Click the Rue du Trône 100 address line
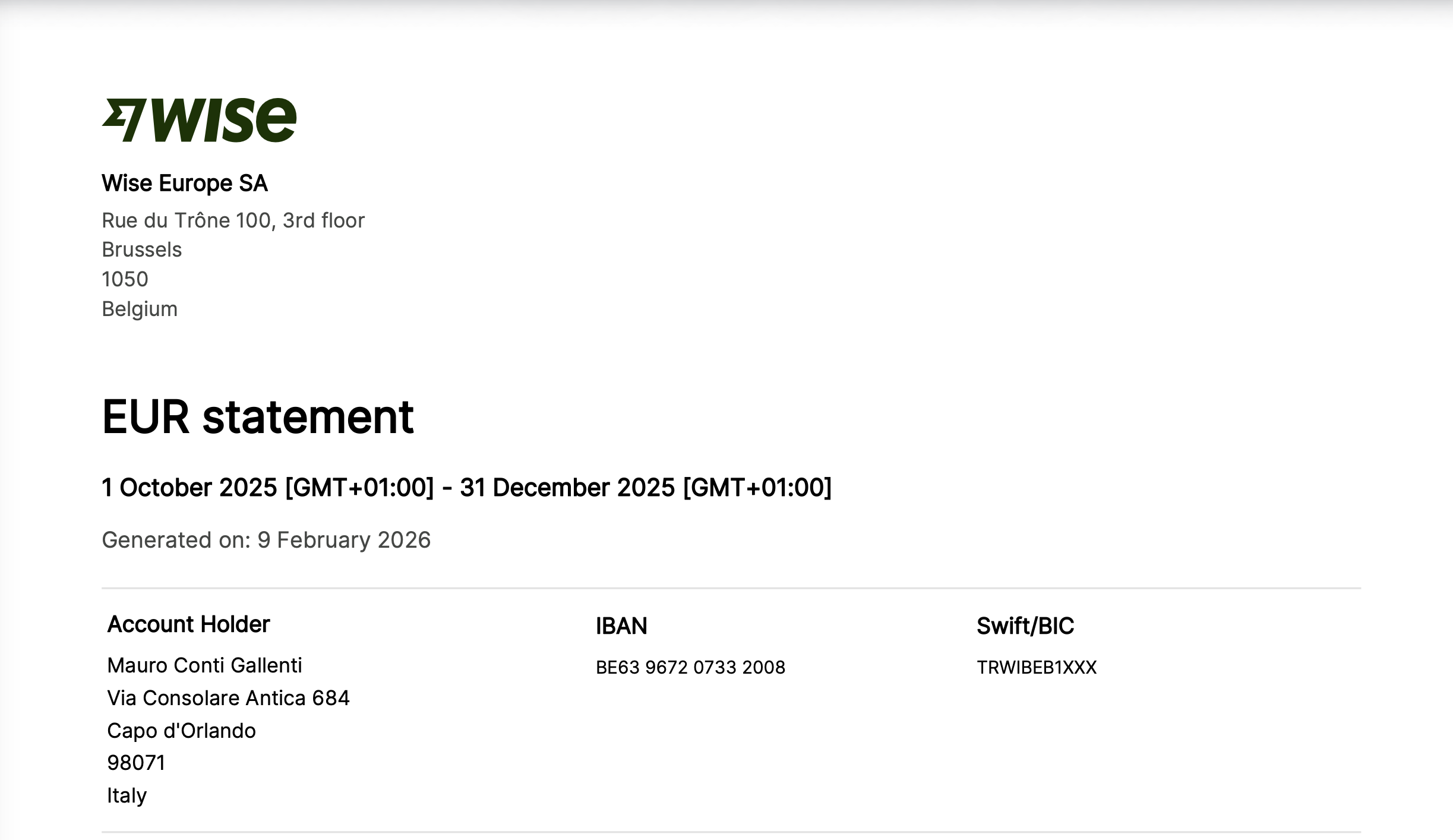Image resolution: width=1453 pixels, height=840 pixels. (x=233, y=220)
